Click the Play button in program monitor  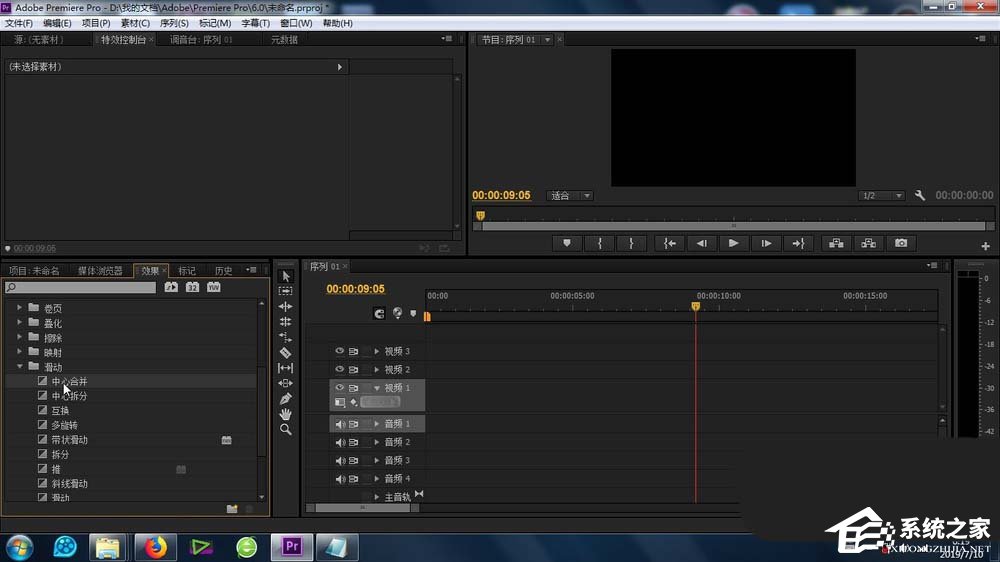733,243
